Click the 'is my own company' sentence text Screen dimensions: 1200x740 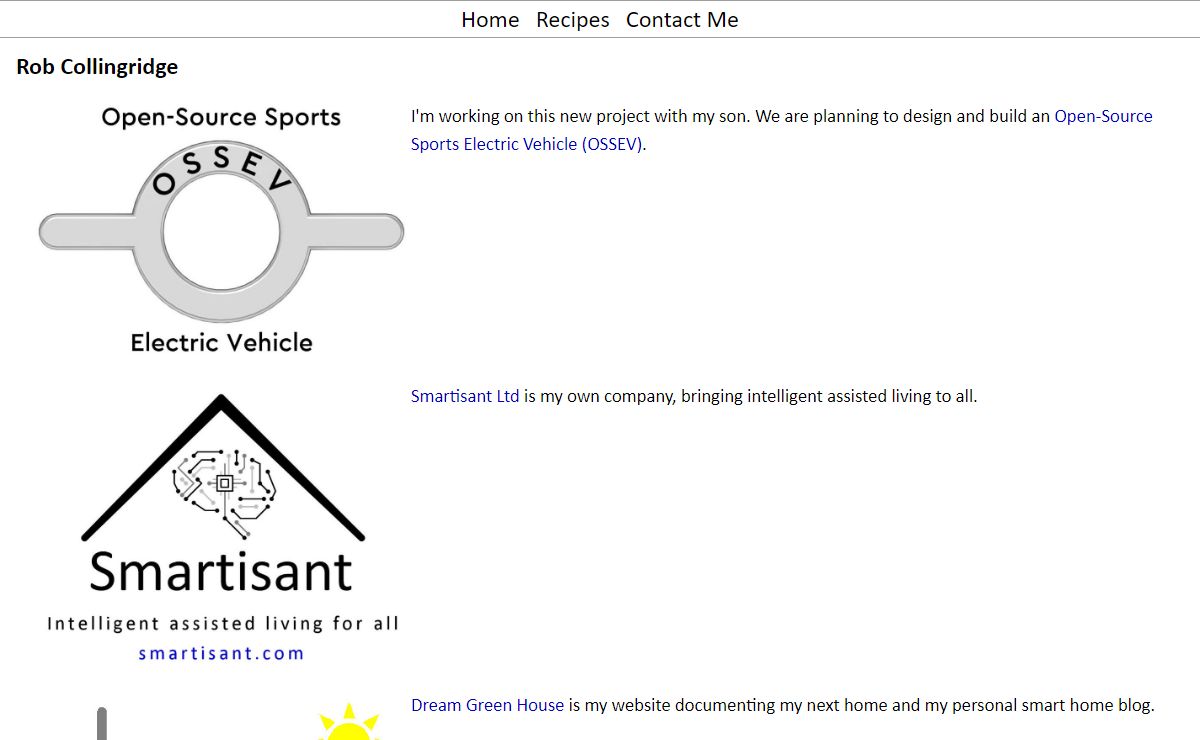point(750,396)
